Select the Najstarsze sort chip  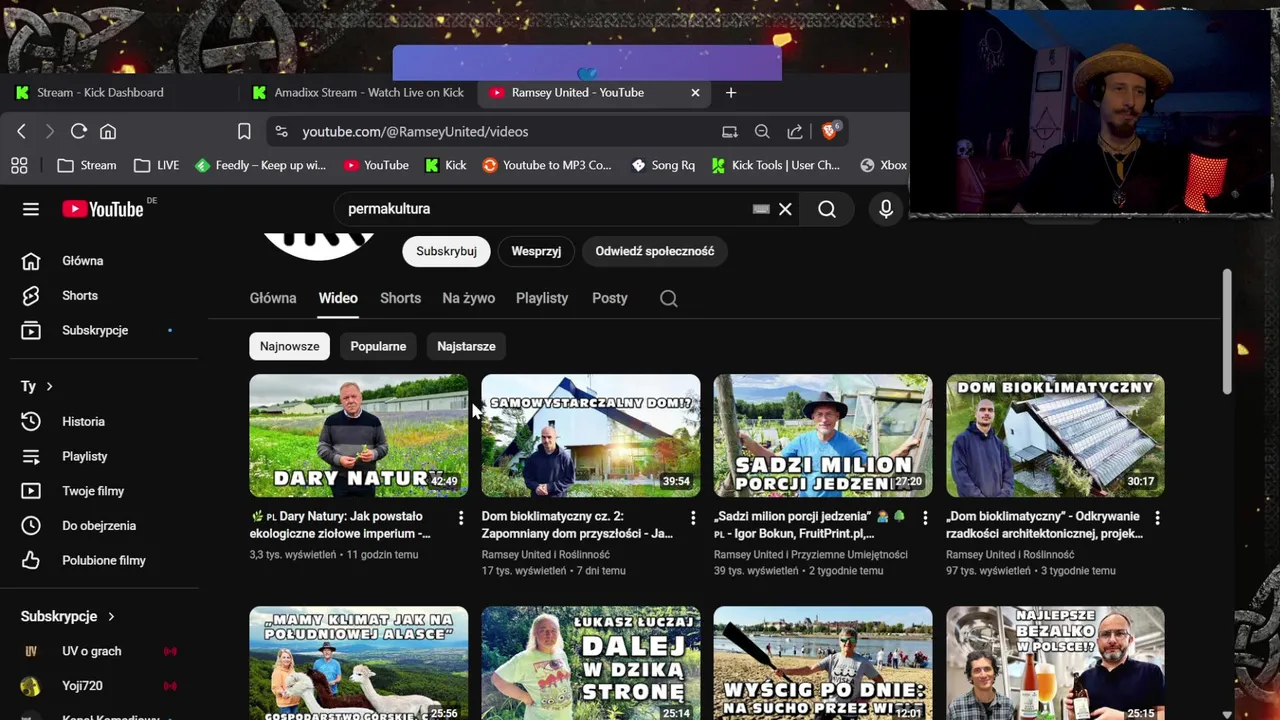tap(466, 346)
